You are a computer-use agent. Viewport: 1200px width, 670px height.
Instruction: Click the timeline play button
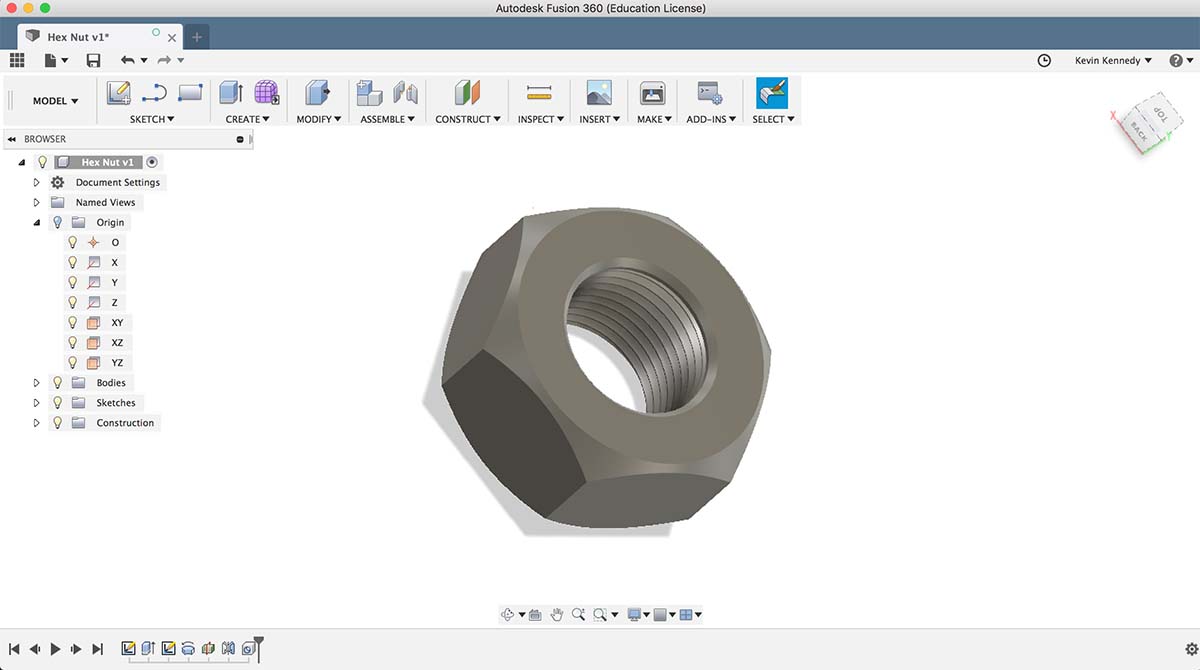(x=56, y=649)
